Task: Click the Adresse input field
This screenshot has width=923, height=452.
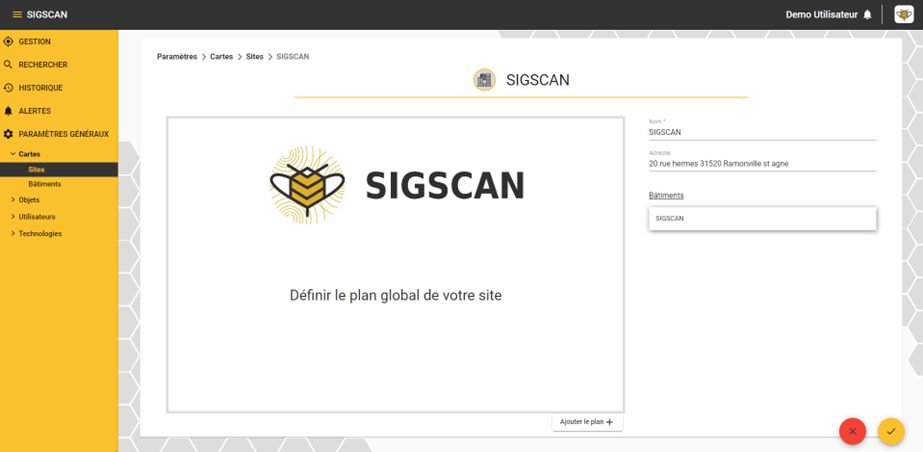Action: pyautogui.click(x=762, y=164)
